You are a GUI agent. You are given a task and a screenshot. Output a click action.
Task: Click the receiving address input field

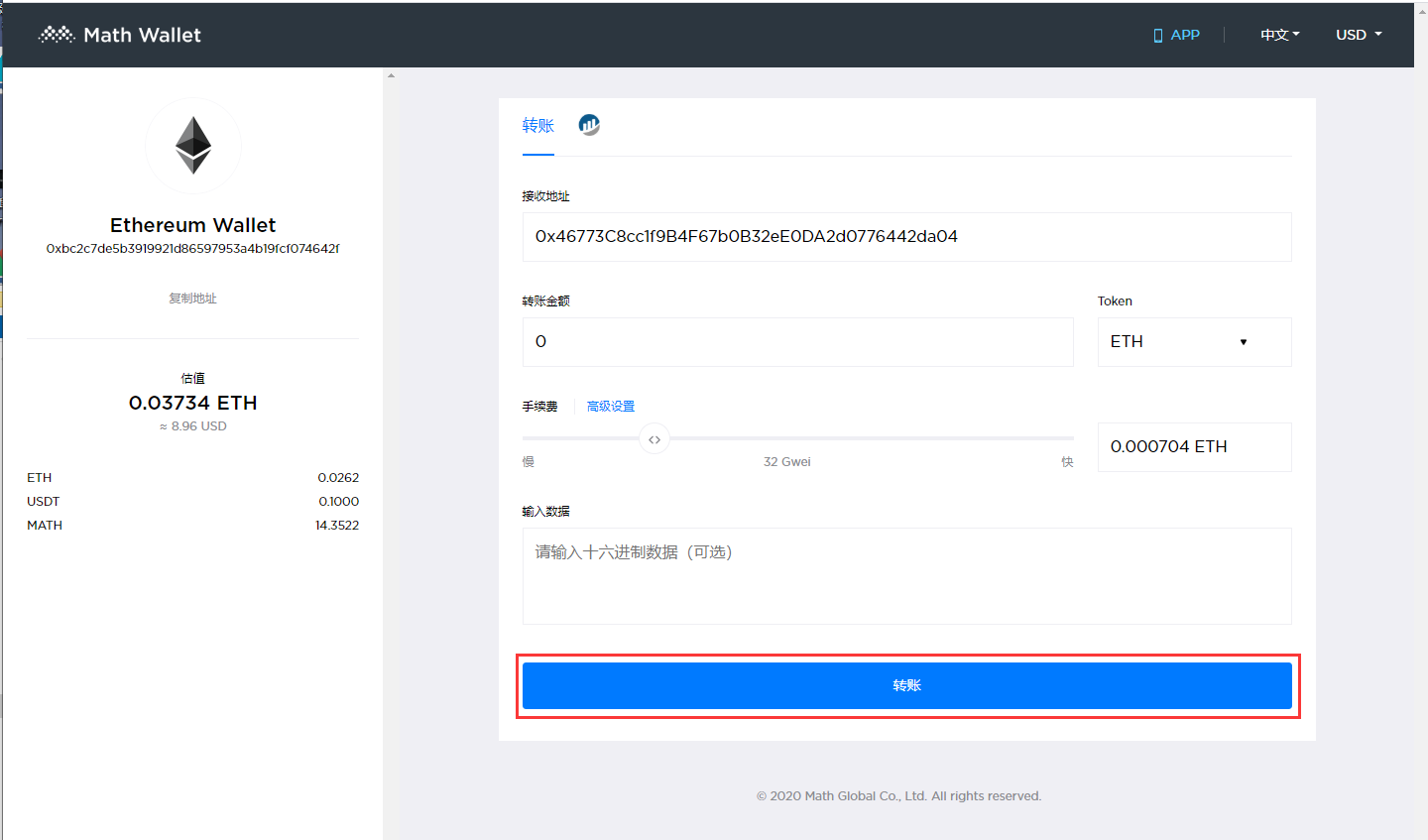pyautogui.click(x=906, y=237)
